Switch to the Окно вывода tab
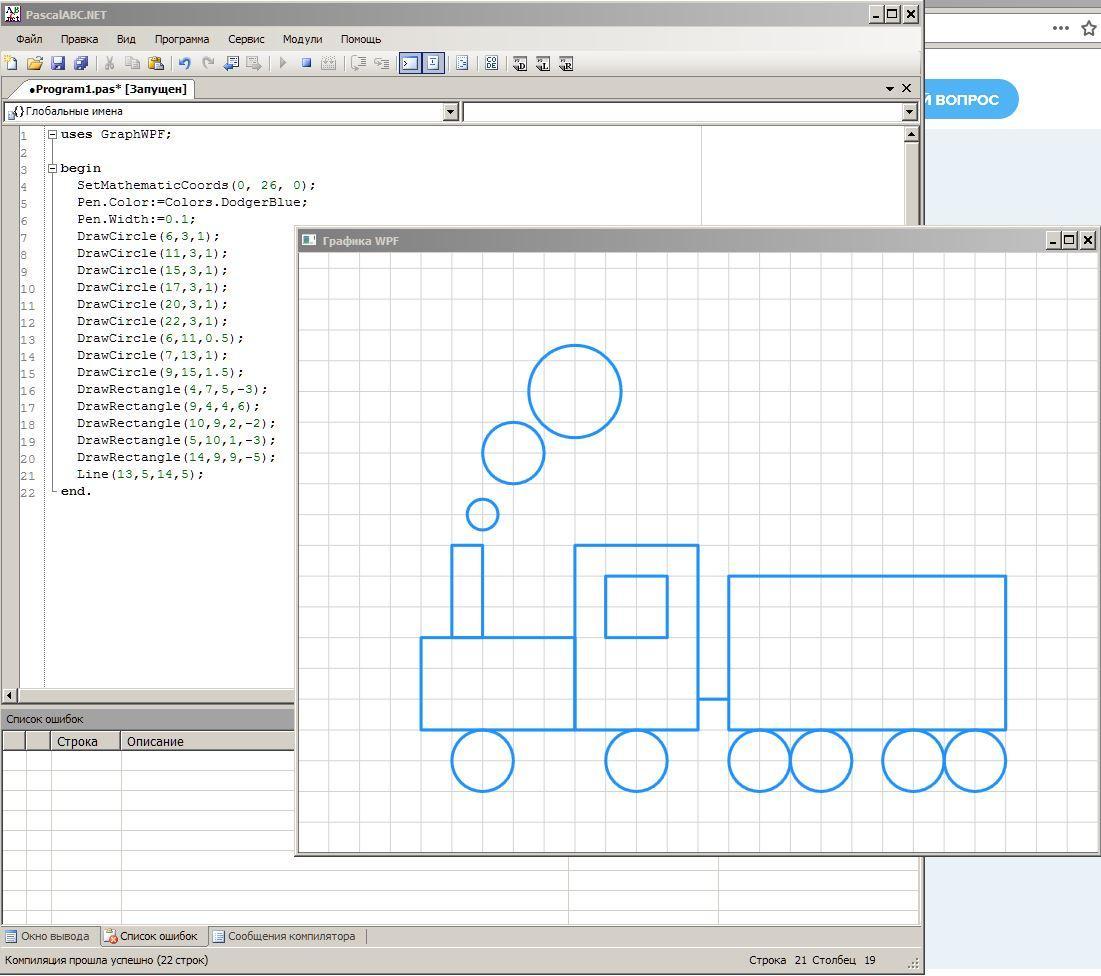Image resolution: width=1101 pixels, height=976 pixels. (54, 937)
